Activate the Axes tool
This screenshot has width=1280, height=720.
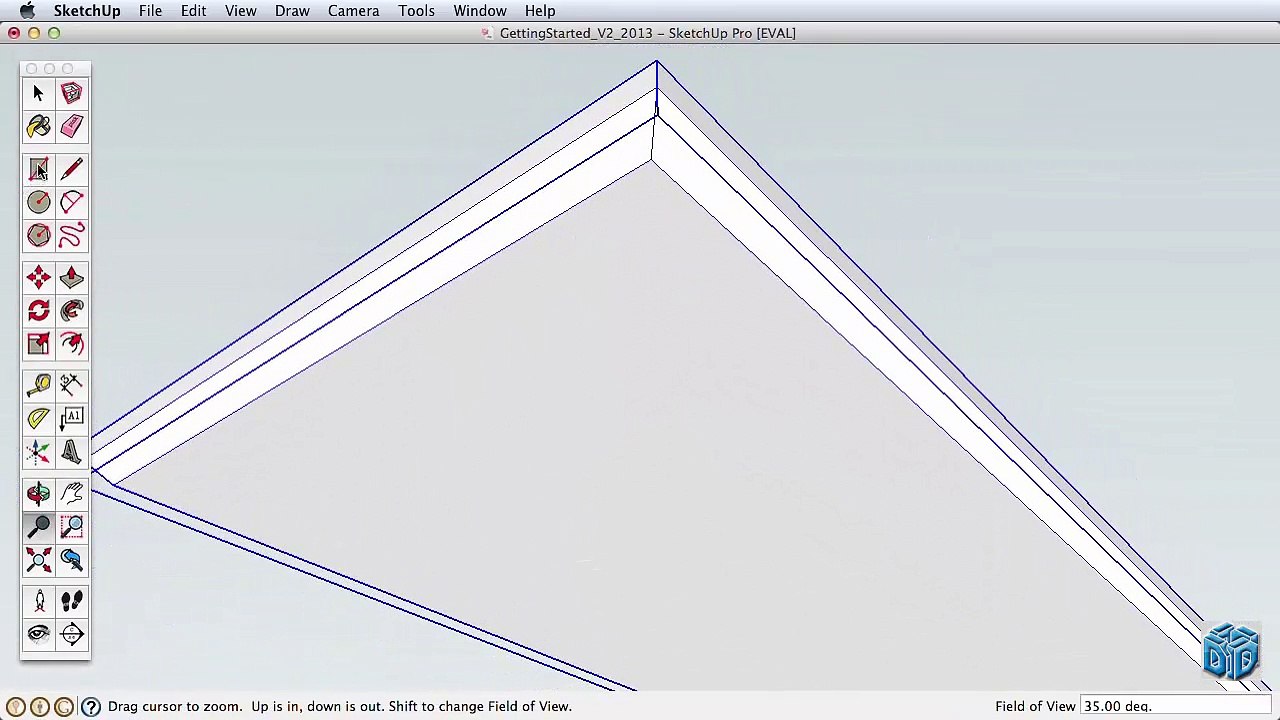(x=38, y=452)
